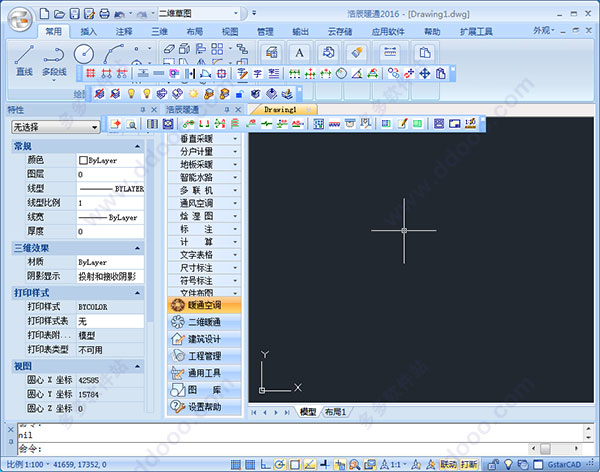Click the four-arrow move icon on floating toolbar

(425, 73)
